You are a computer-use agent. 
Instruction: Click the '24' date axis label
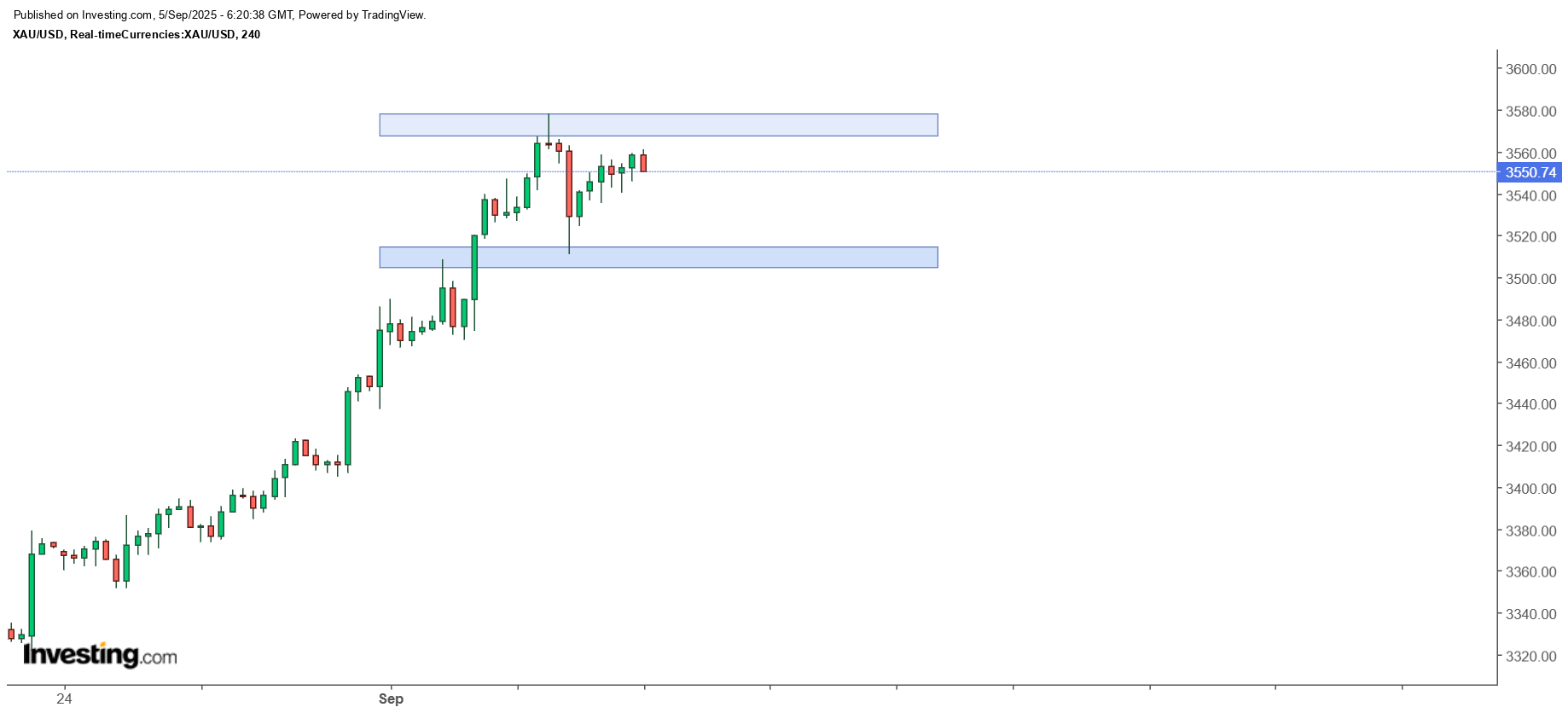(64, 699)
